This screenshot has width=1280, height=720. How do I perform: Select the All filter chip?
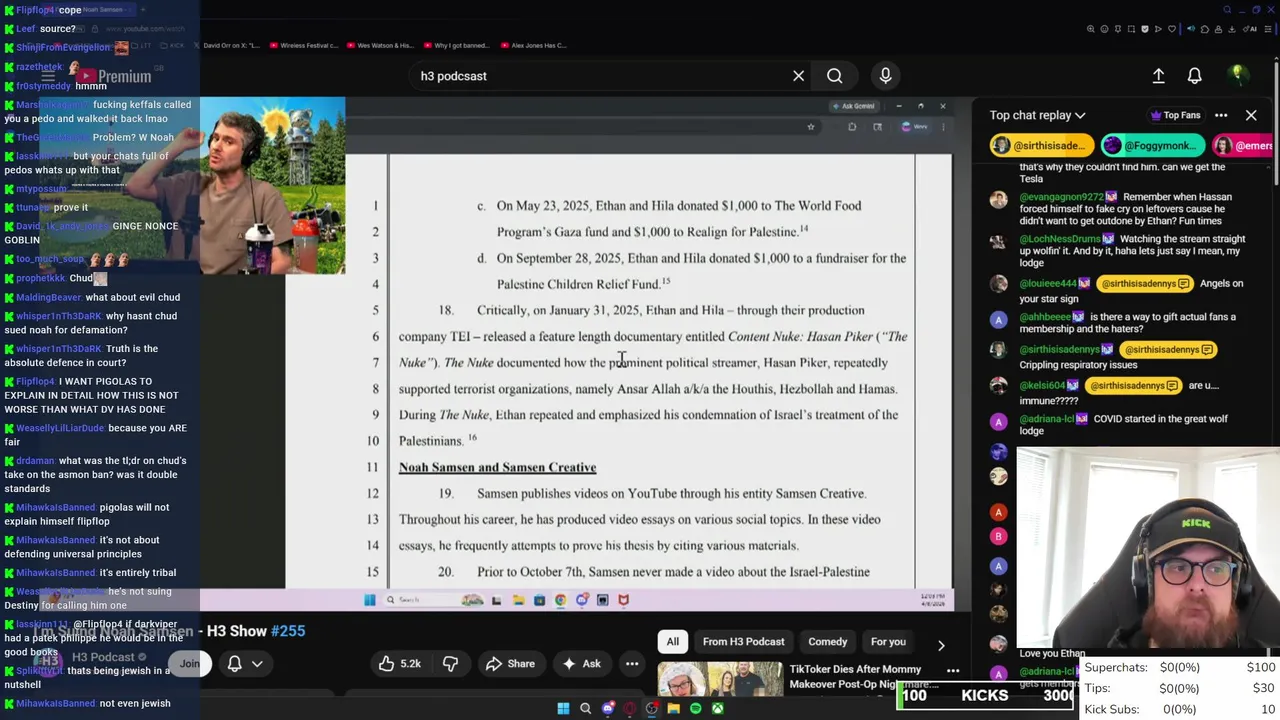[672, 642]
